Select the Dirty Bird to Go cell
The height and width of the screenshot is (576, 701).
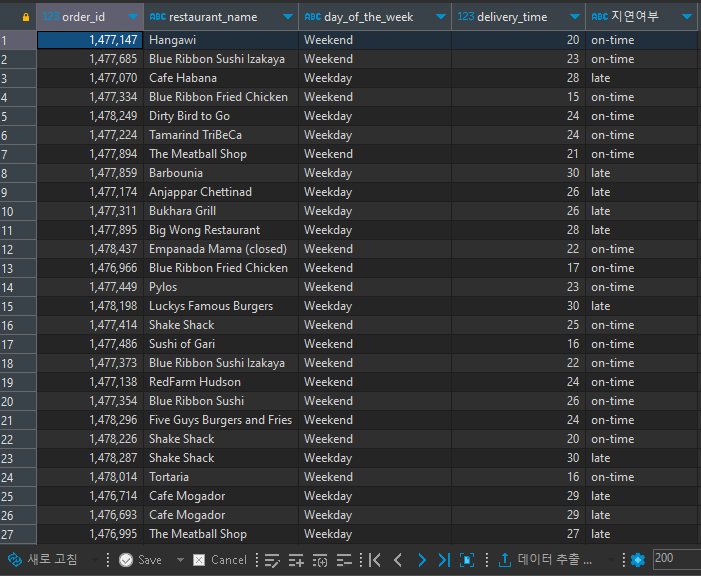(x=221, y=116)
